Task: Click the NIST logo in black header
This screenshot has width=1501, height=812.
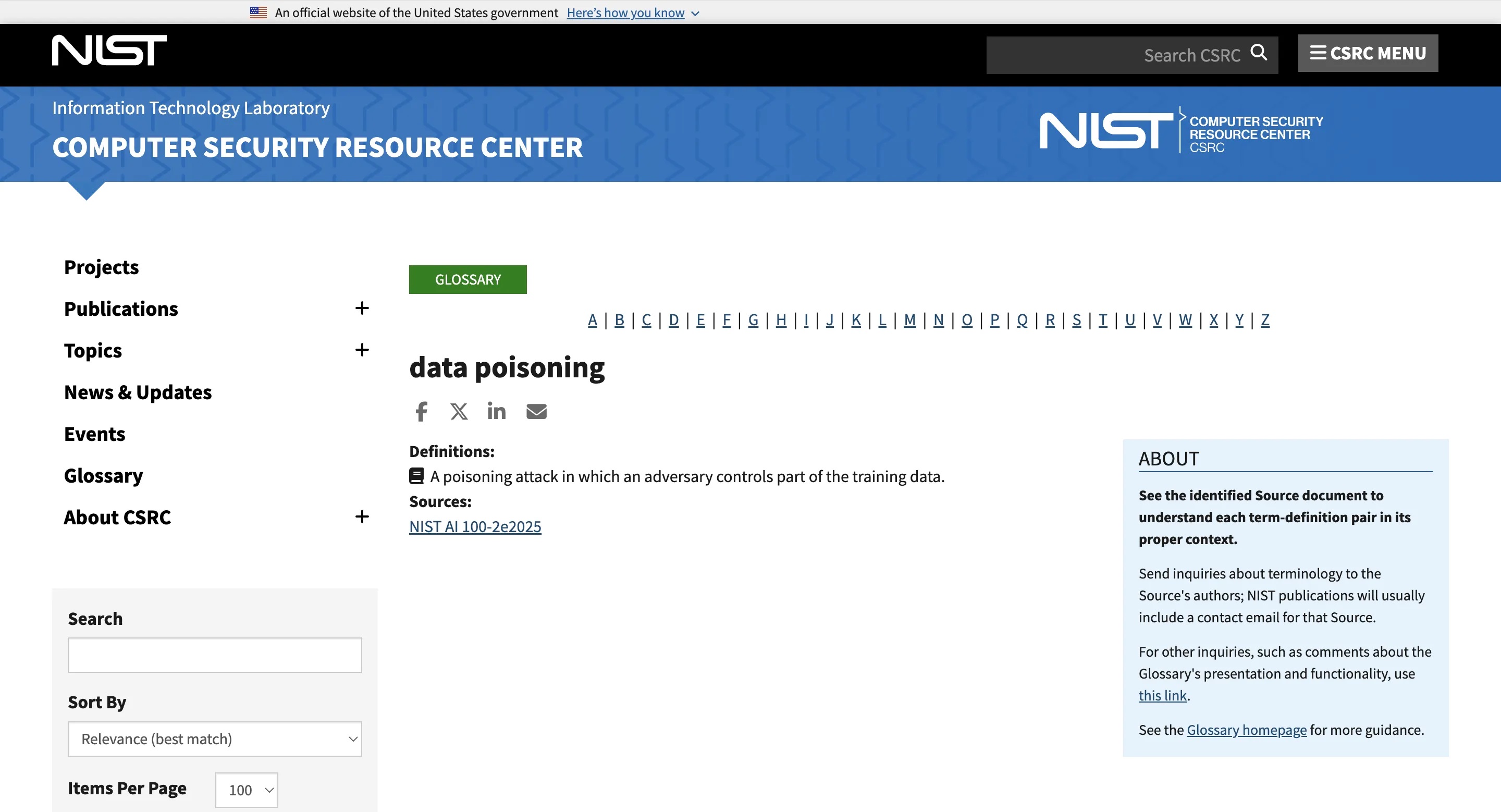Action: [x=109, y=50]
